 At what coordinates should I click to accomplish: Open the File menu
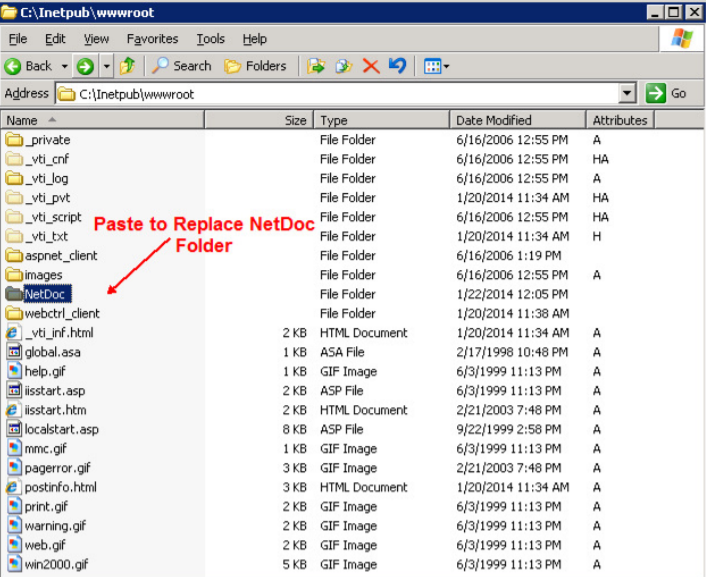[x=18, y=39]
